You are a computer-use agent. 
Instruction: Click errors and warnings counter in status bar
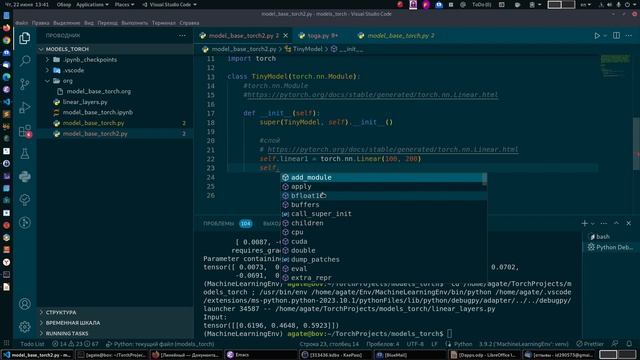(76, 344)
